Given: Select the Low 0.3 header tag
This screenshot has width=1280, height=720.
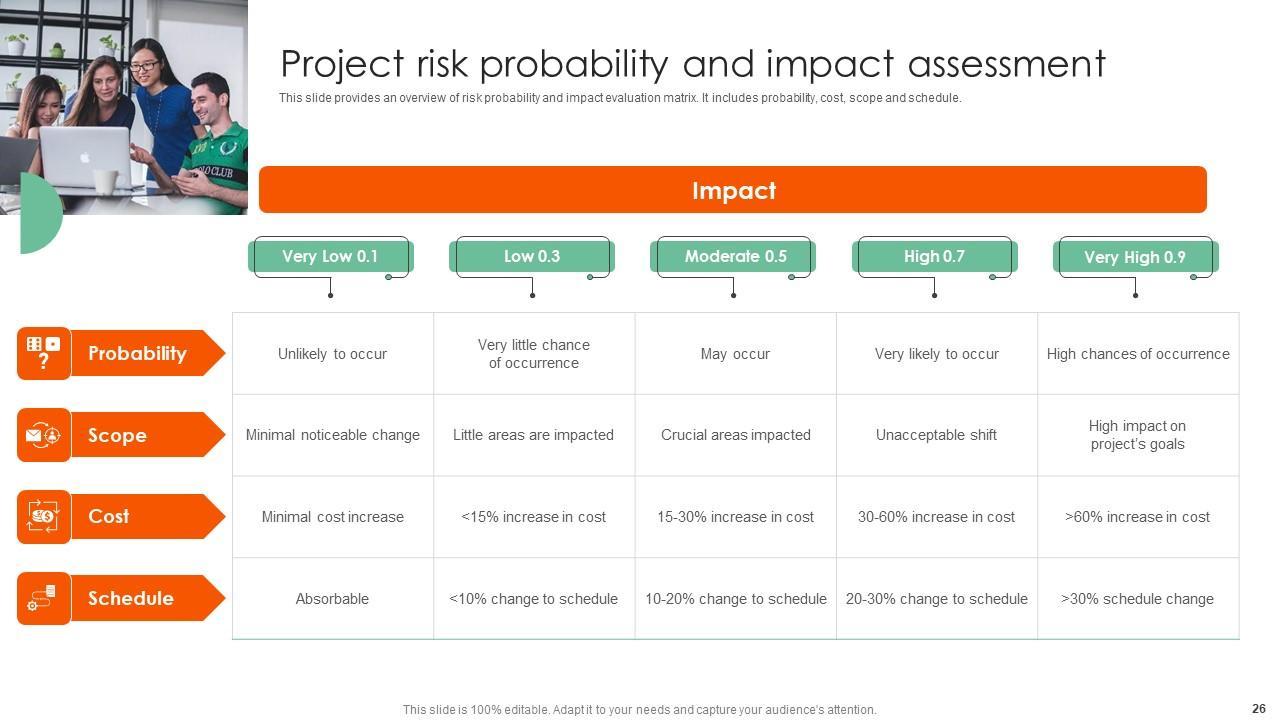Looking at the screenshot, I should [x=532, y=257].
